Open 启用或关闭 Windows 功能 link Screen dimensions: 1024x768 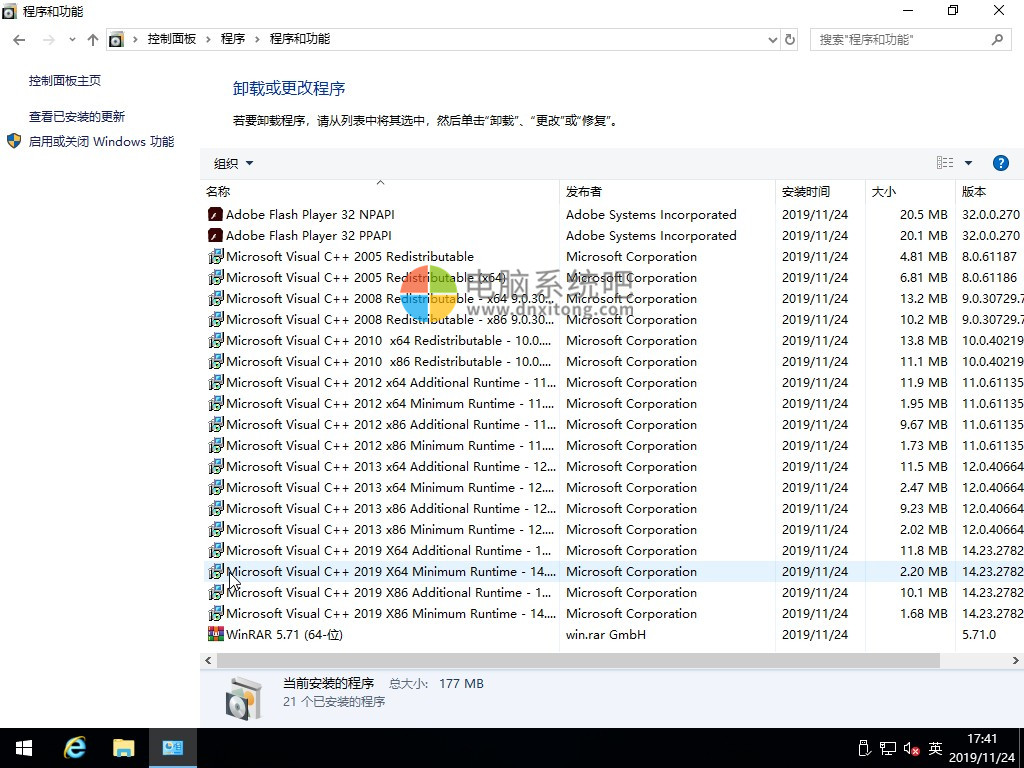101,141
